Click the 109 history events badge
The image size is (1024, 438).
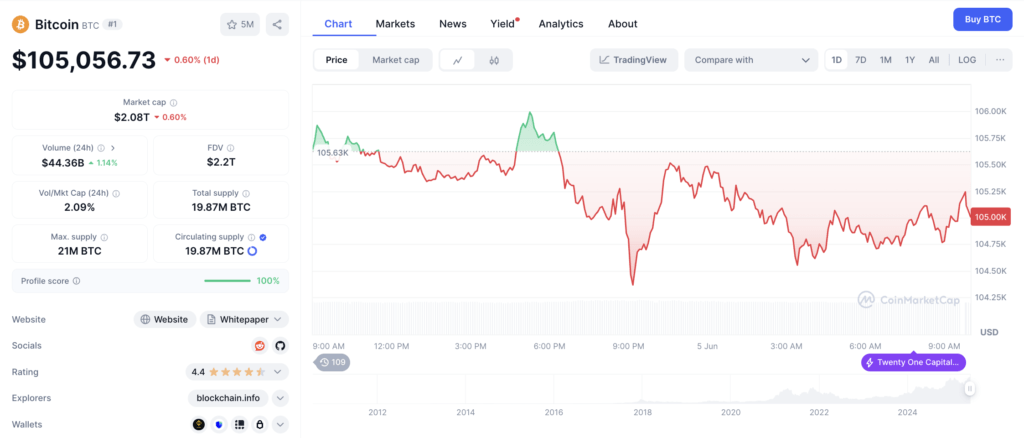click(x=332, y=362)
